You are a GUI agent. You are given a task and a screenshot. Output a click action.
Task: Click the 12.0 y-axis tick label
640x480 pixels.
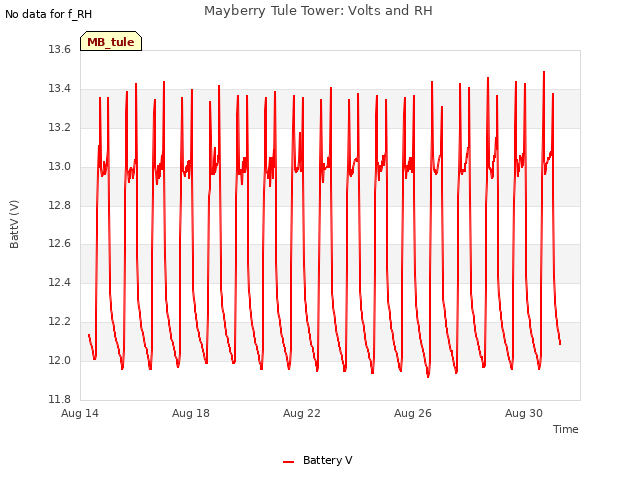[x=60, y=360]
